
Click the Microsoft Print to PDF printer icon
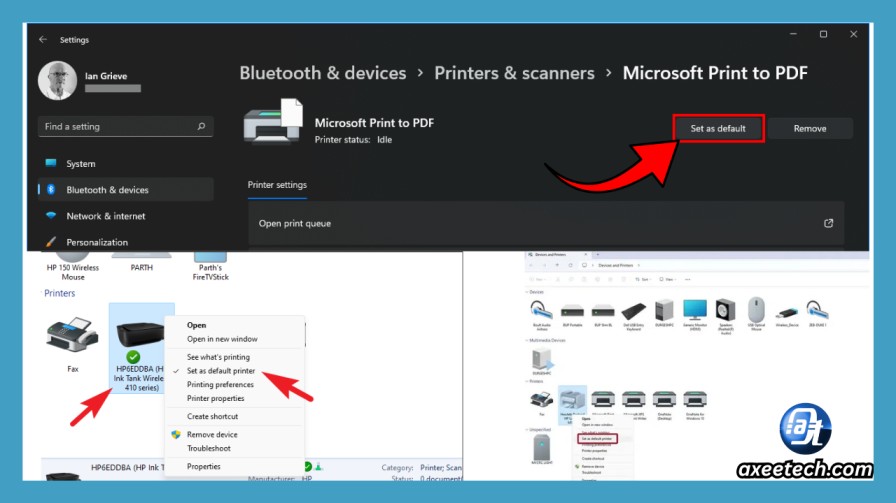(273, 121)
